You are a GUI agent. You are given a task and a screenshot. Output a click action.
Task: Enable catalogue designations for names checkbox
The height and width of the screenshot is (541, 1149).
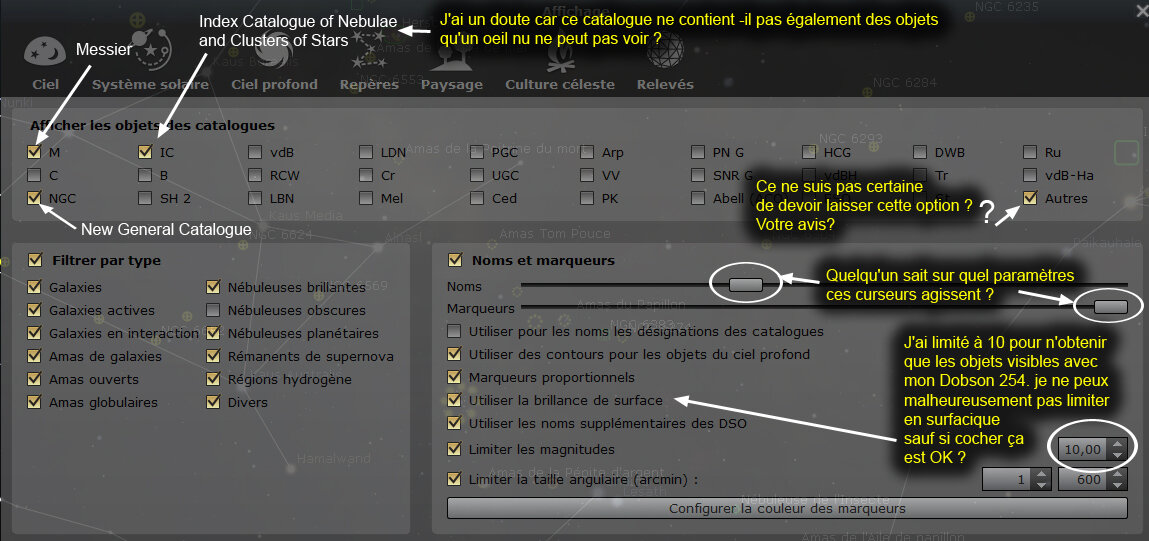point(454,331)
